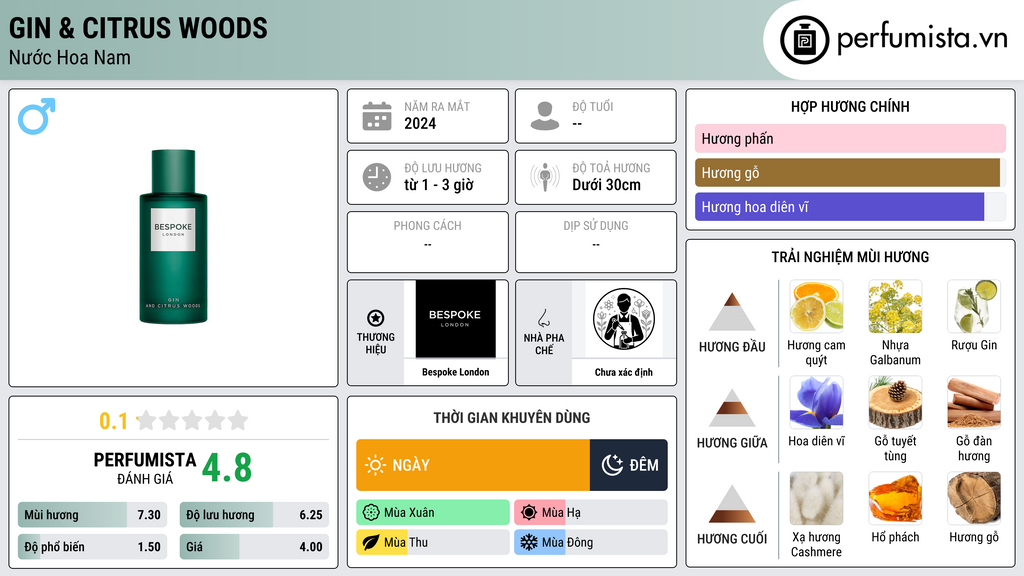
Task: Click the sillage icon beside Độ toả hương
Action: point(545,177)
